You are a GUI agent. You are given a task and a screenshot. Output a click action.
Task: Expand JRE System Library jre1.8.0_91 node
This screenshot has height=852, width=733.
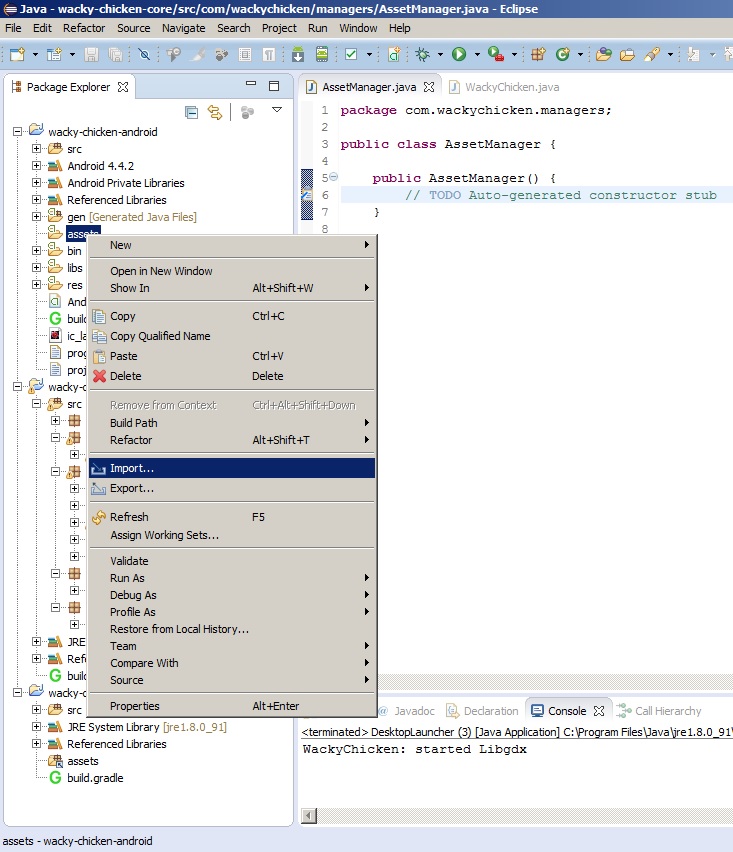(36, 726)
